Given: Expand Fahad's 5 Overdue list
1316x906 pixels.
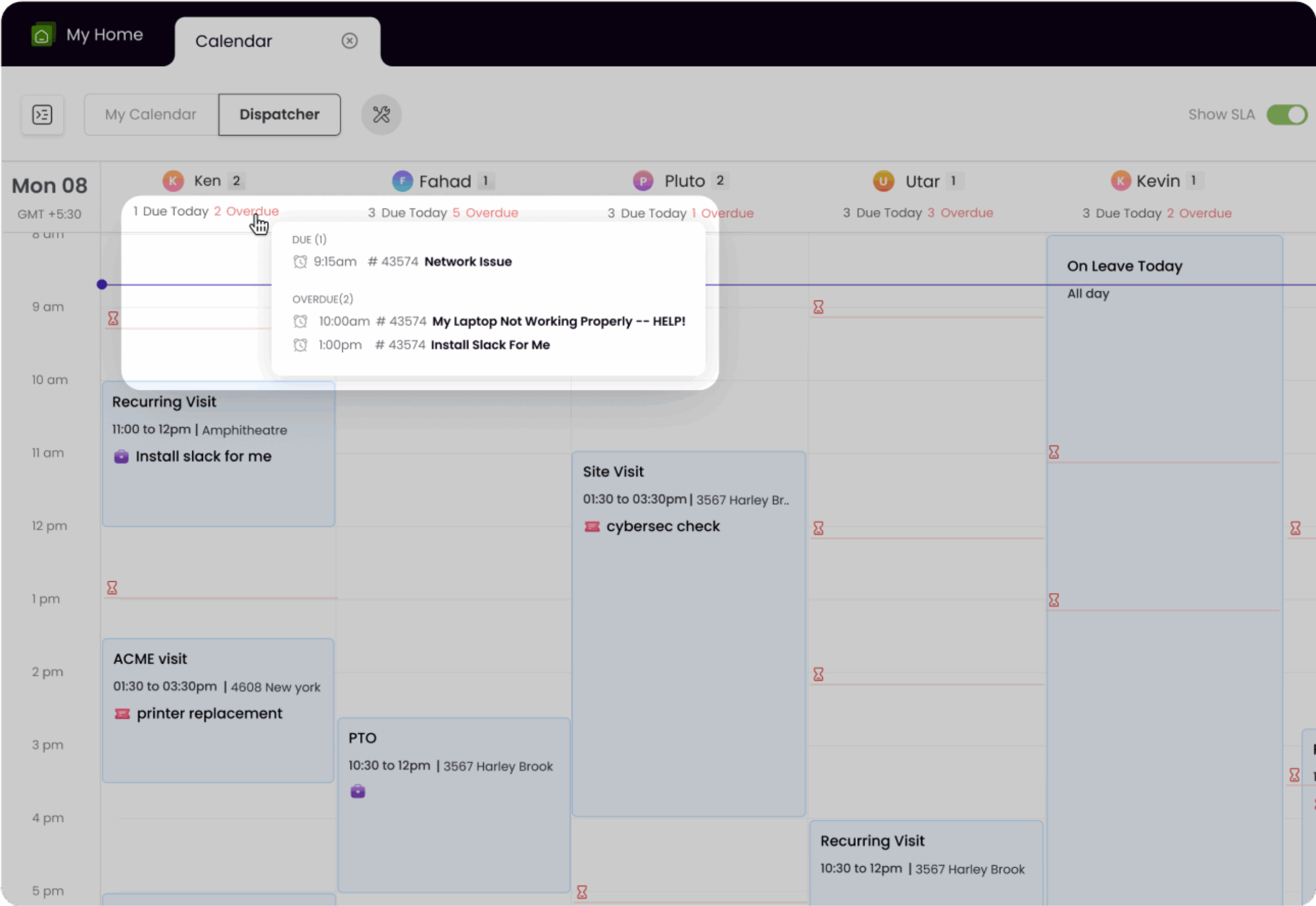Looking at the screenshot, I should (x=485, y=213).
